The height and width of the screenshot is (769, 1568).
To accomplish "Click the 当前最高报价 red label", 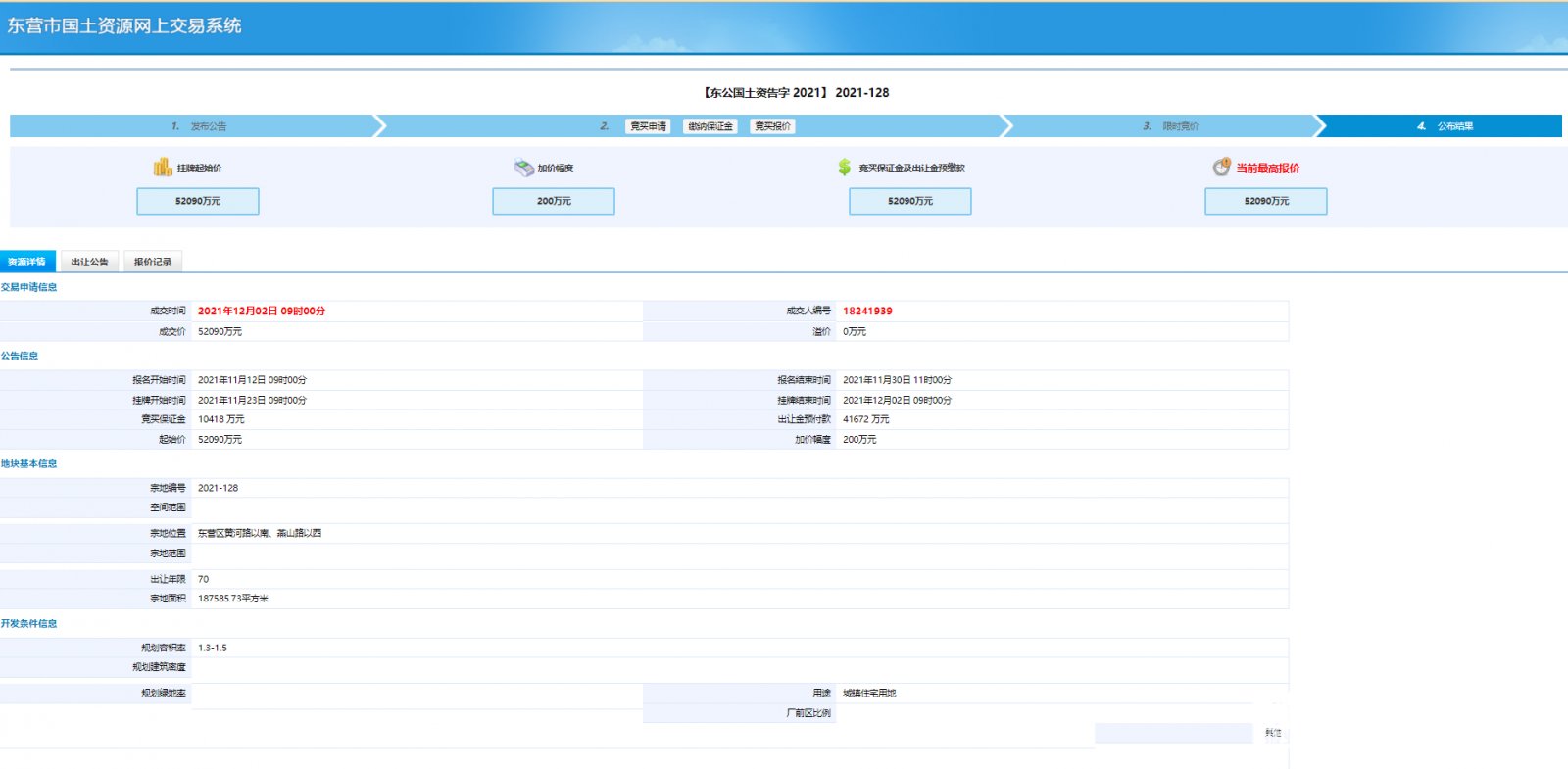I will (1268, 168).
